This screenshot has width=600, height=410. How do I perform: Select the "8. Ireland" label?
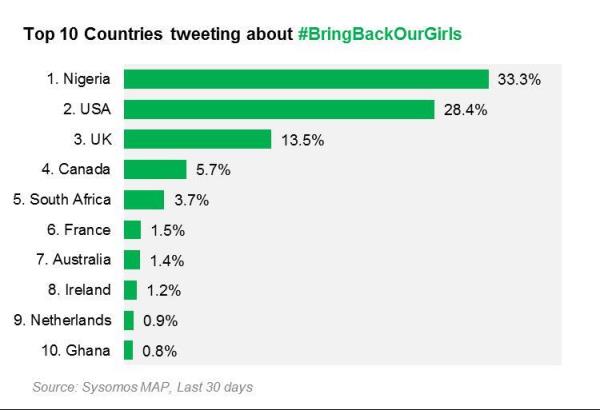(x=83, y=289)
